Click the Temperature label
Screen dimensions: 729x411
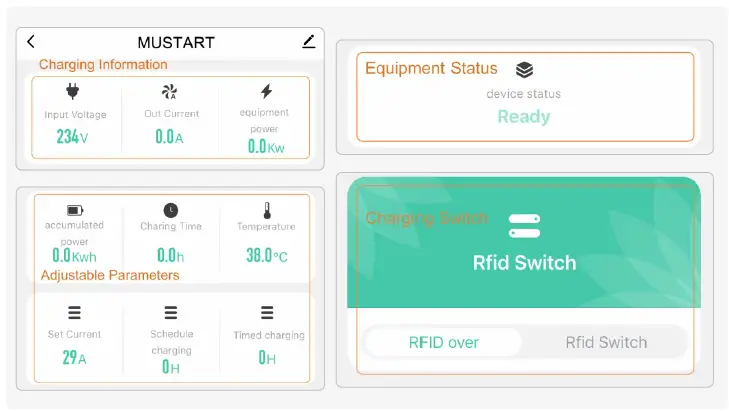pyautogui.click(x=266, y=226)
